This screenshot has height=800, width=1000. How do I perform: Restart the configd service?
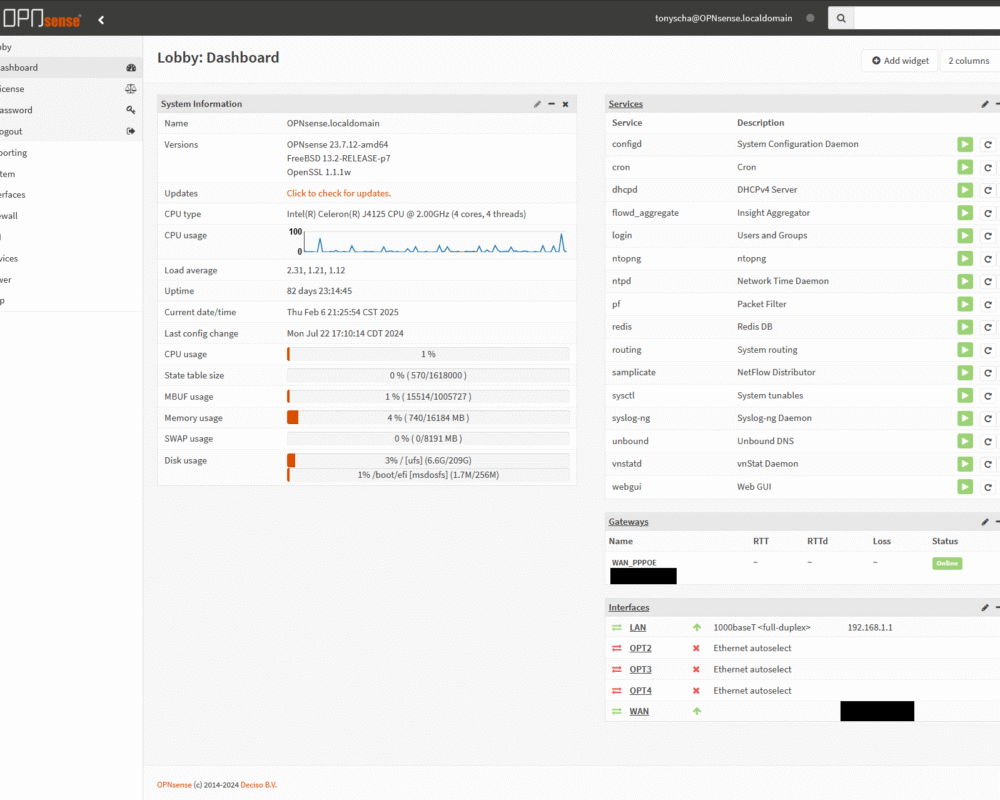(x=987, y=145)
